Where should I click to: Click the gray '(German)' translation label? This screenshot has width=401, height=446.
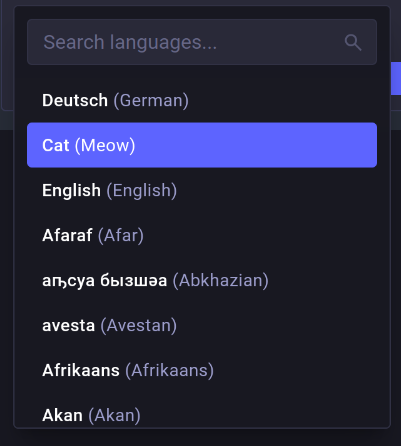[x=151, y=100]
